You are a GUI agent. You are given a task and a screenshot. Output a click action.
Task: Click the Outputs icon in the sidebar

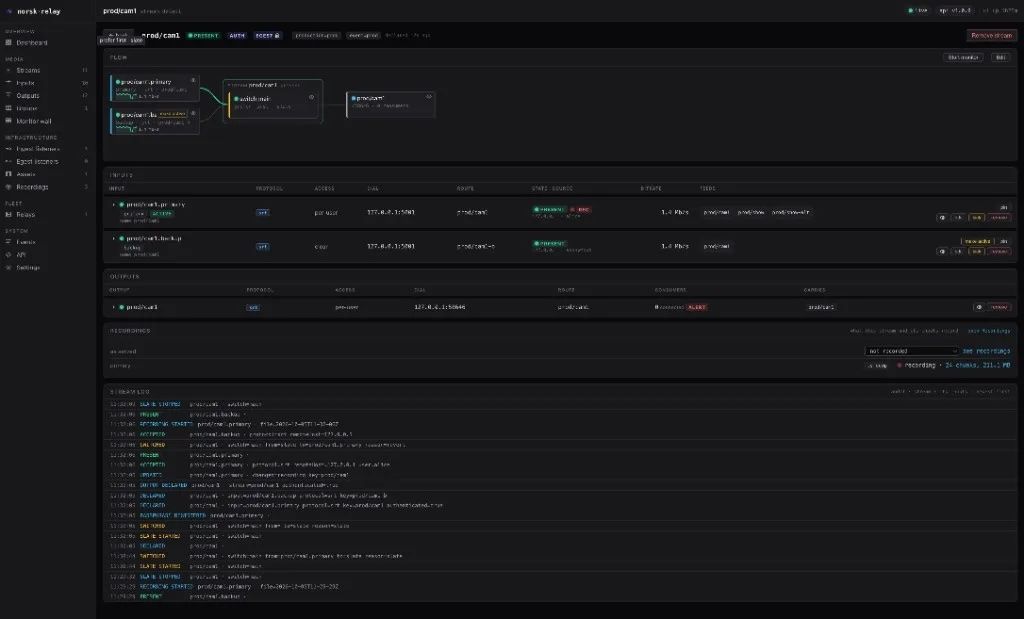[8, 95]
